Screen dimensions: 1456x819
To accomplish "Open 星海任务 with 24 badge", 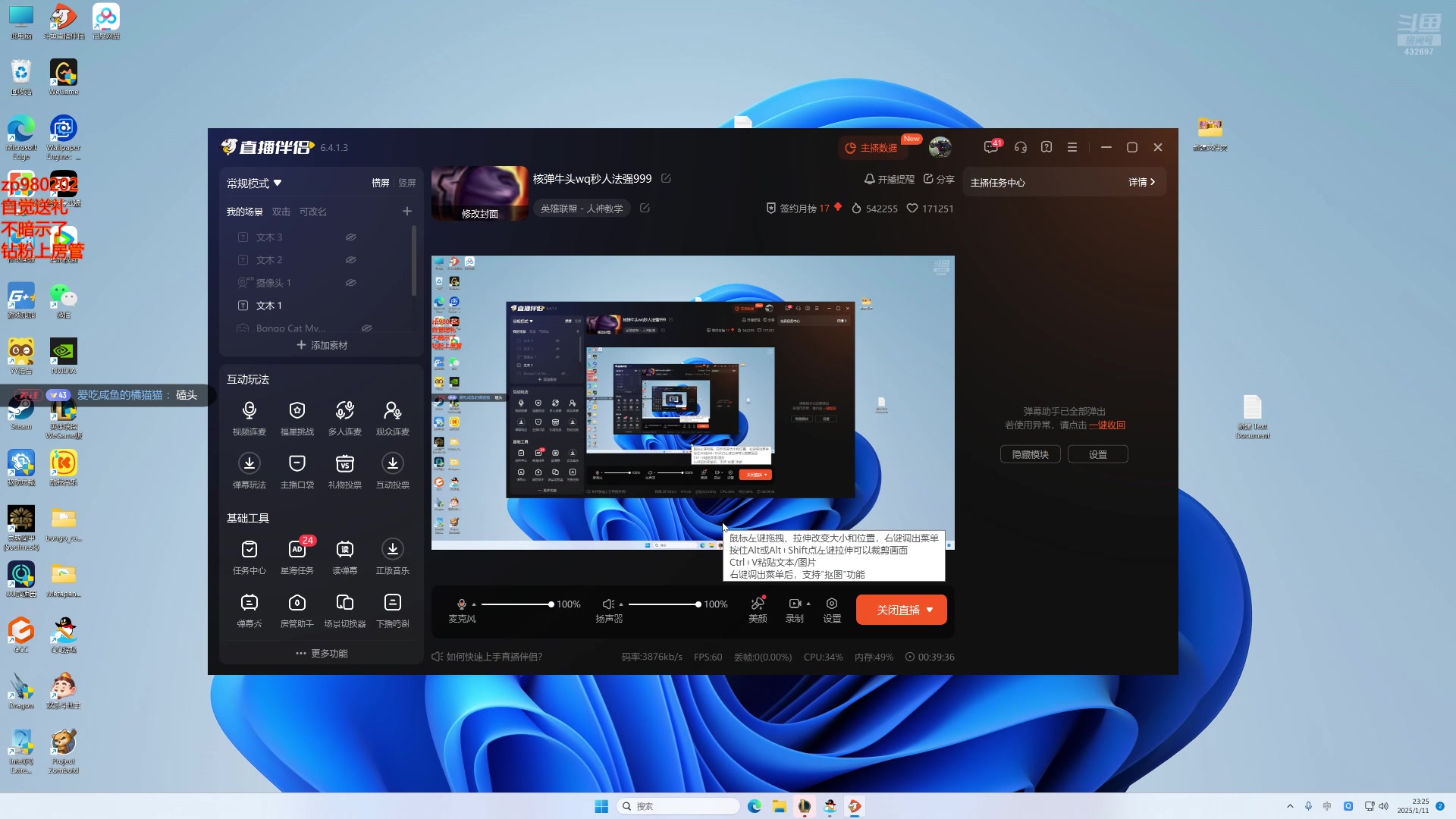I will point(297,557).
